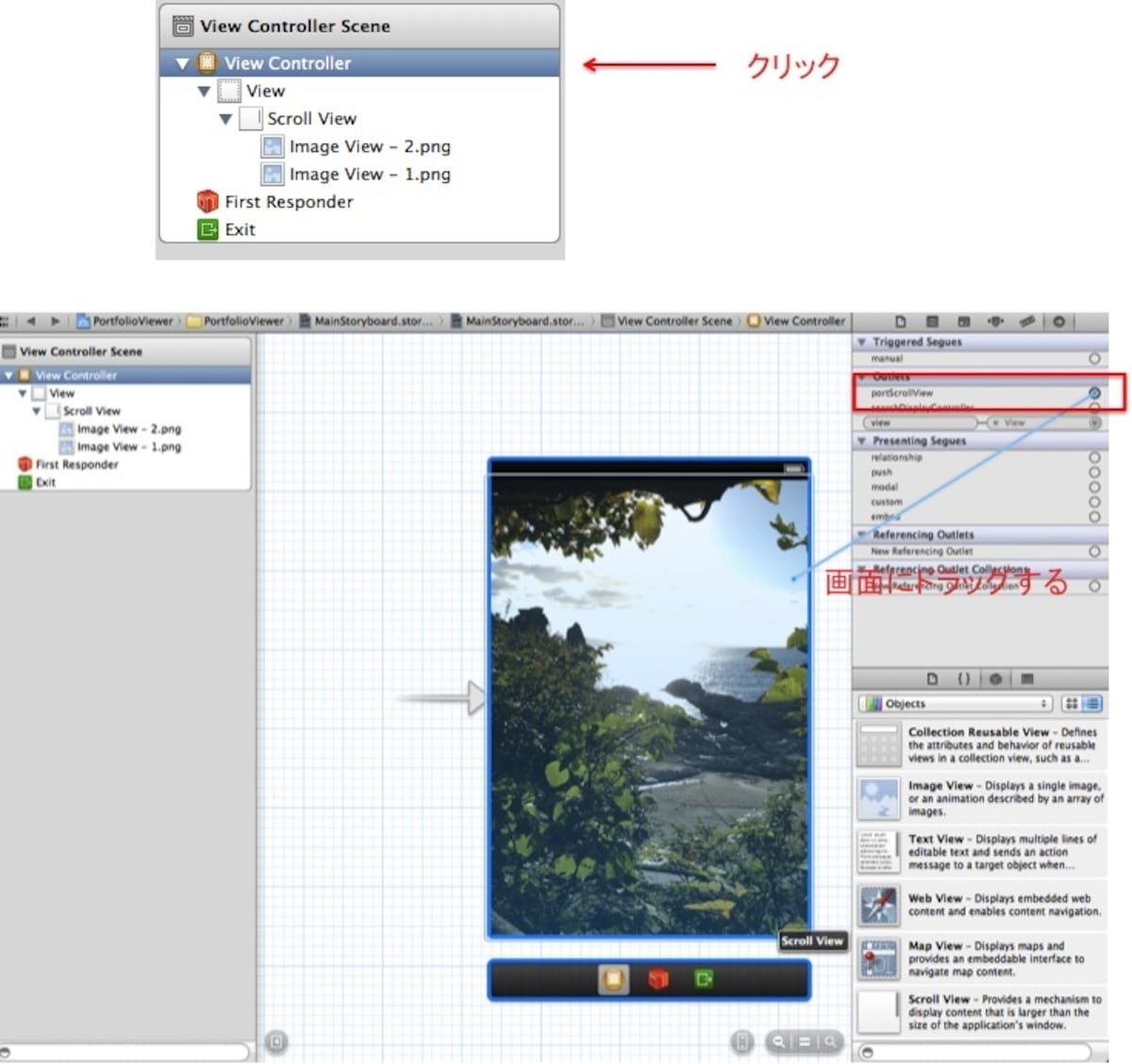This screenshot has height=1064, width=1132.
Task: Open the Quick Help inspector tab
Action: 932,322
